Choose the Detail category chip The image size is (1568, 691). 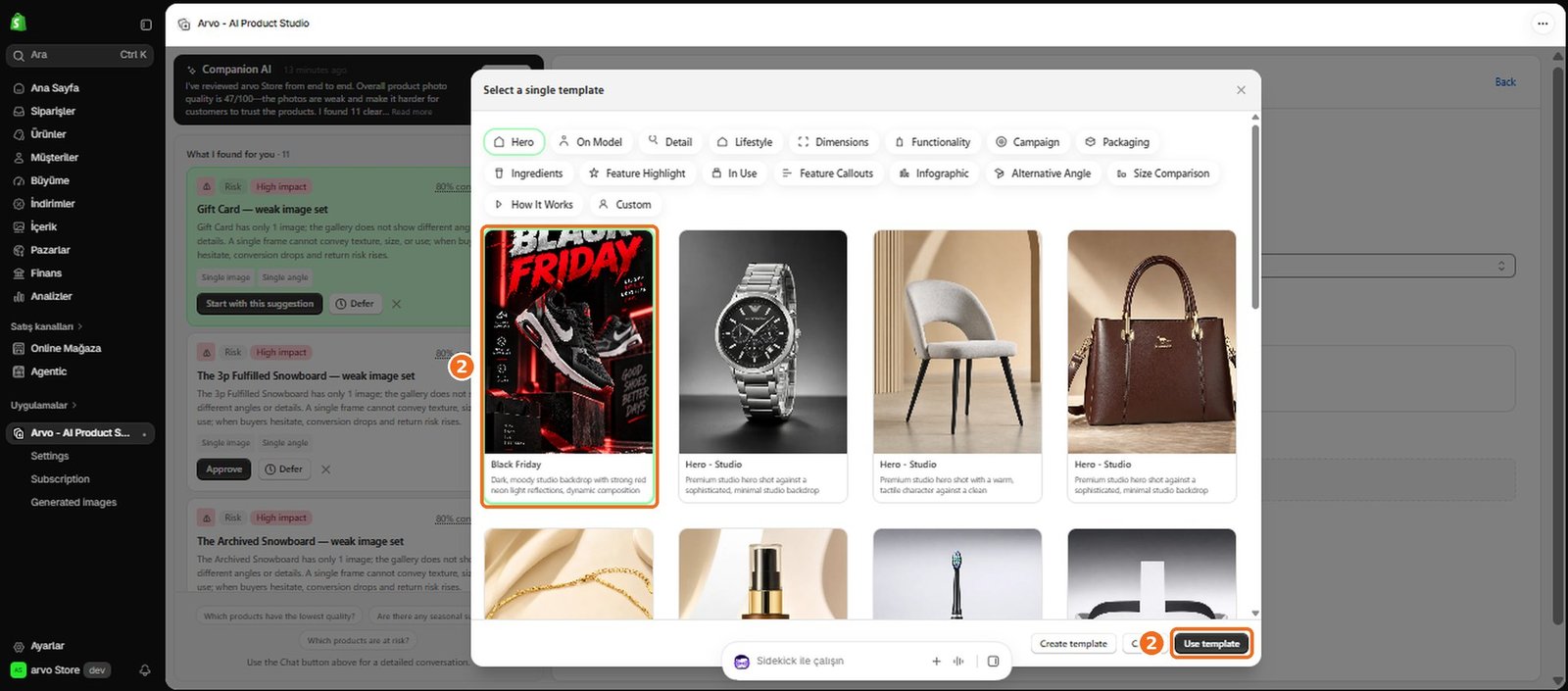(x=670, y=142)
